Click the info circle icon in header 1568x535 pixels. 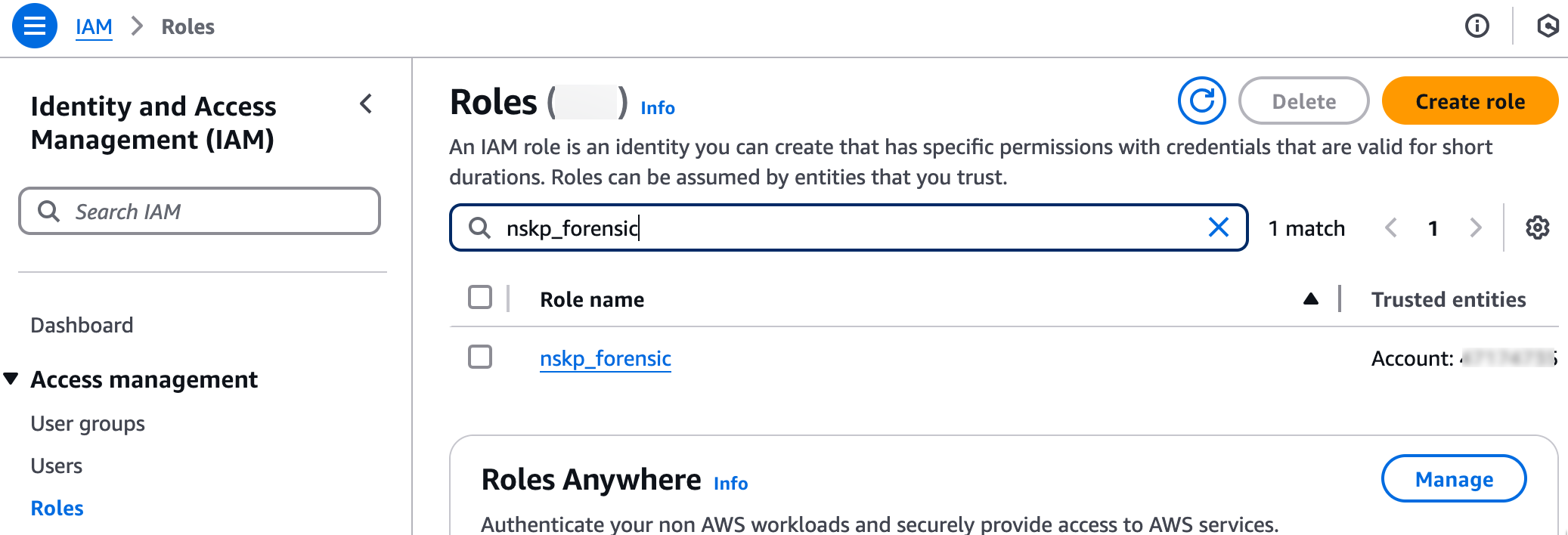(1477, 26)
